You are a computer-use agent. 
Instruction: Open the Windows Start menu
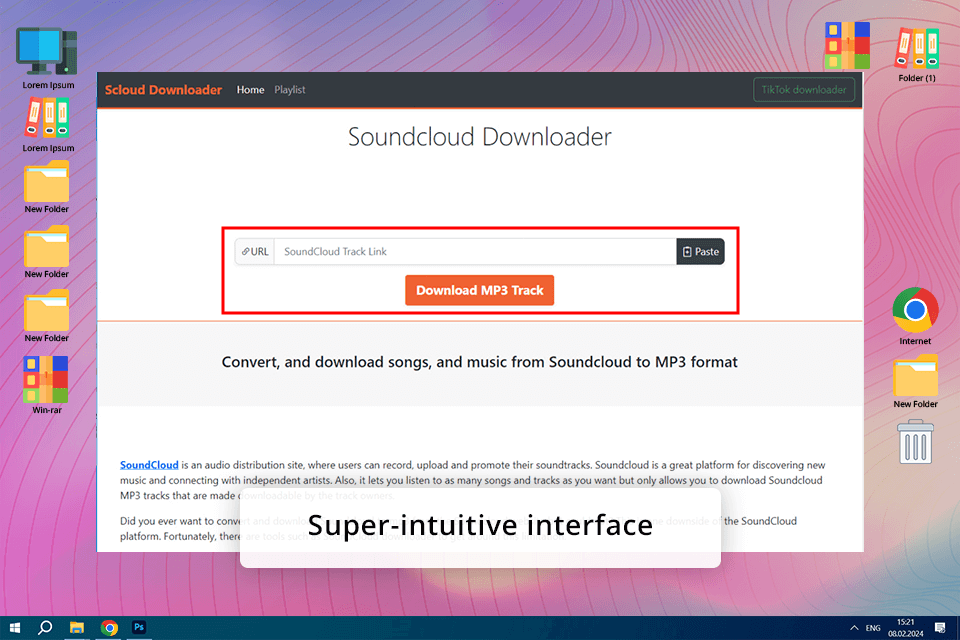coord(15,628)
